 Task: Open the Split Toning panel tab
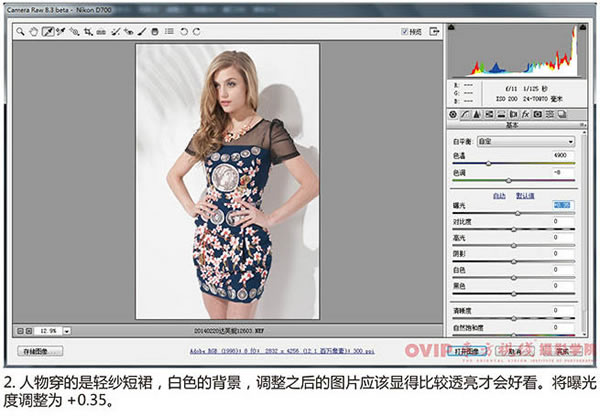pyautogui.click(x=501, y=114)
